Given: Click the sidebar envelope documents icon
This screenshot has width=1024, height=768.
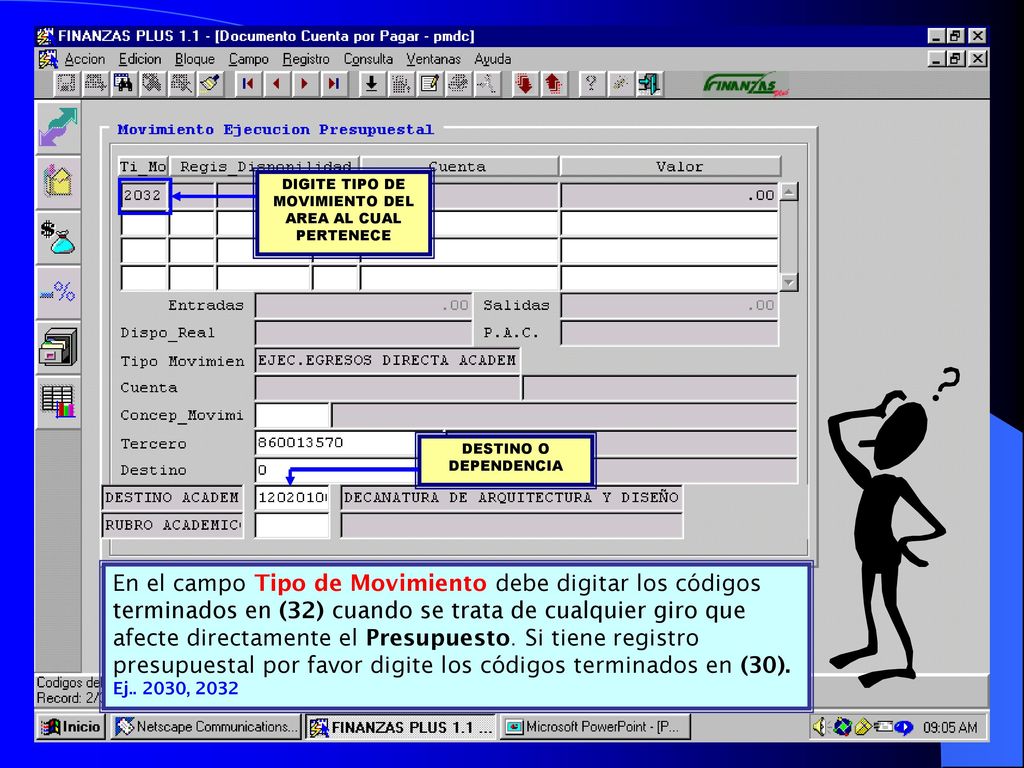Looking at the screenshot, I should coord(58,182).
